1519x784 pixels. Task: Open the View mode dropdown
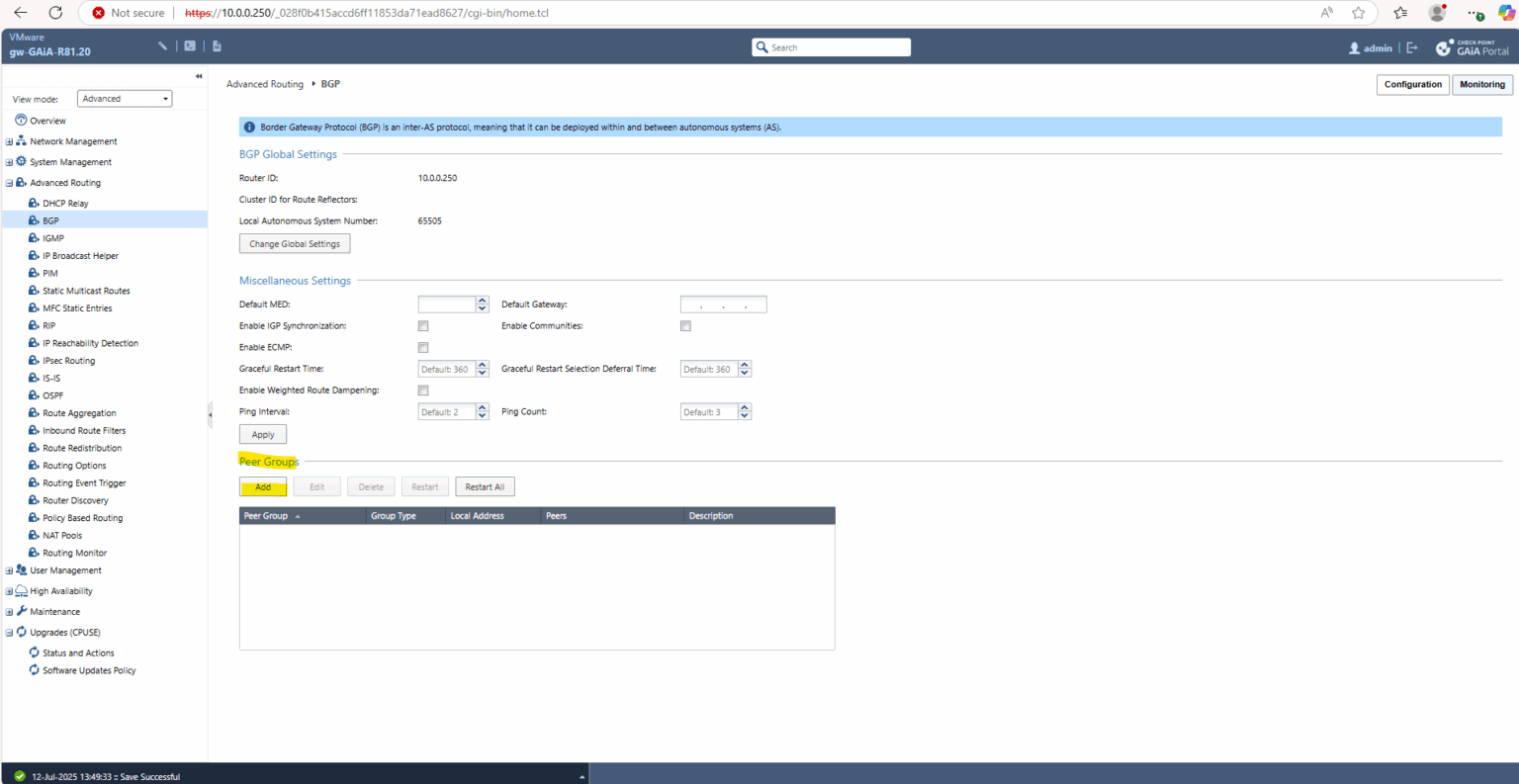[124, 98]
